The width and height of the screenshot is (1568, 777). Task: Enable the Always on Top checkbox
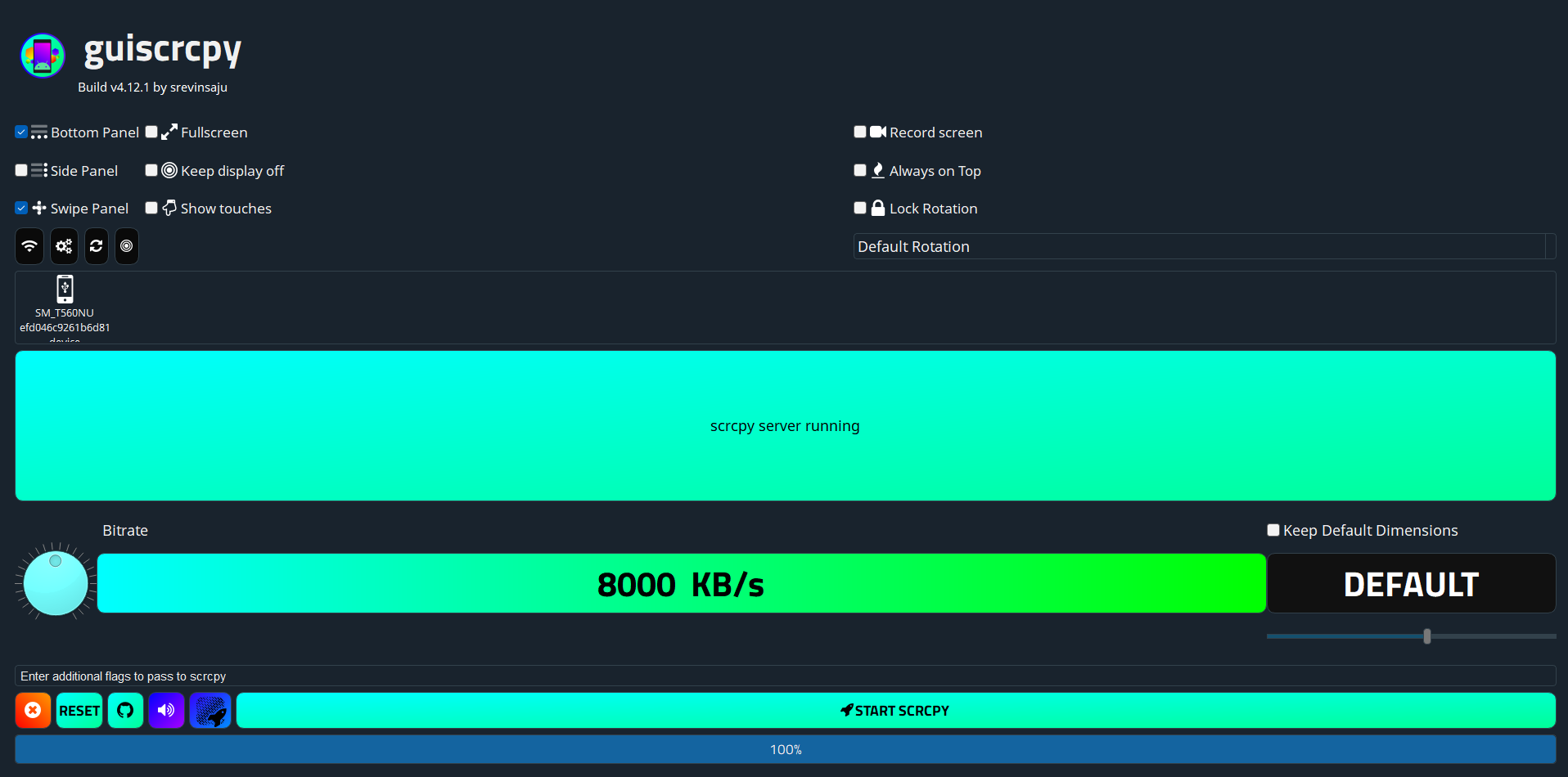pos(860,170)
